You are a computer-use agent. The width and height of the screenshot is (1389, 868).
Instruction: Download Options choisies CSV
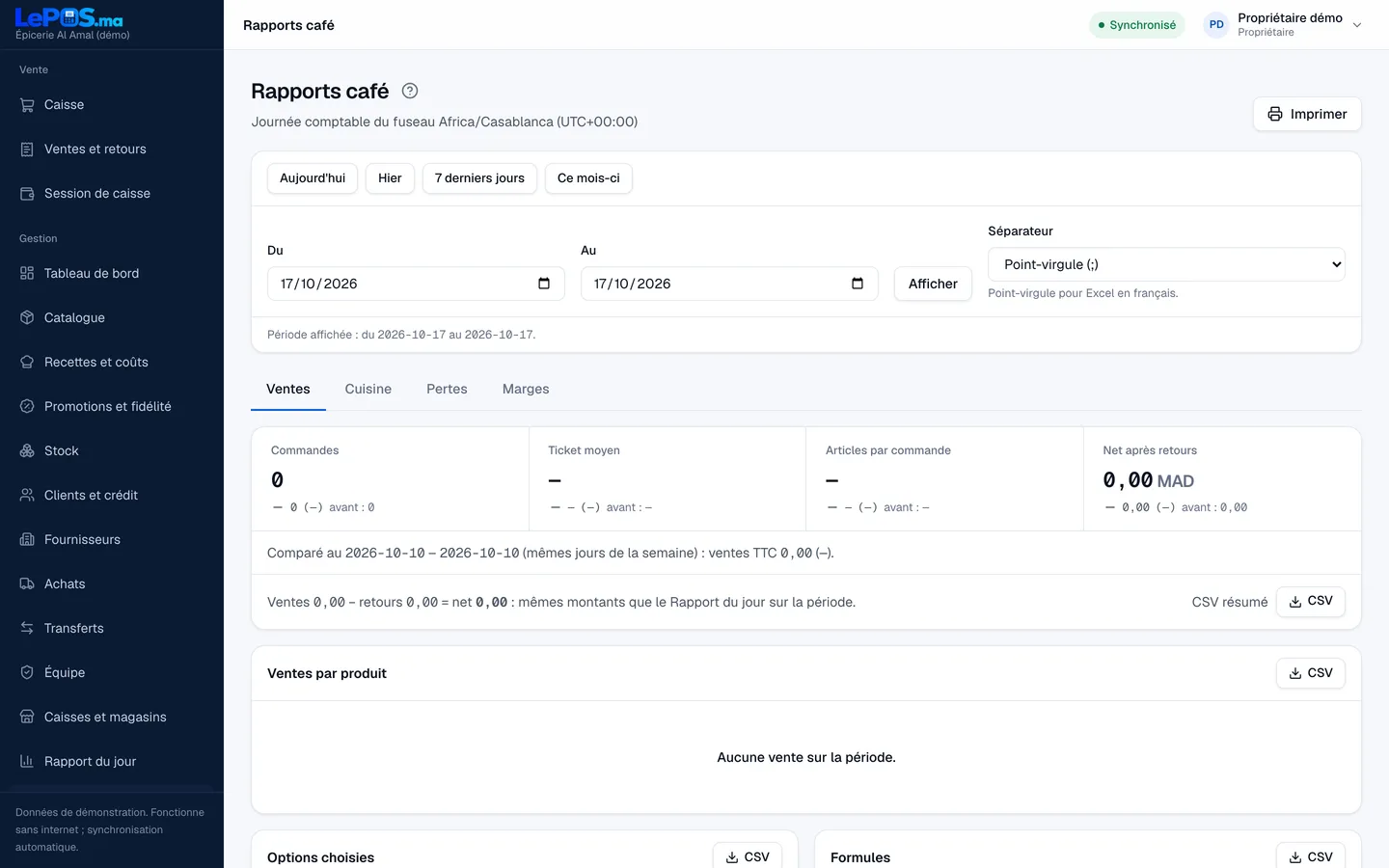[x=747, y=856]
